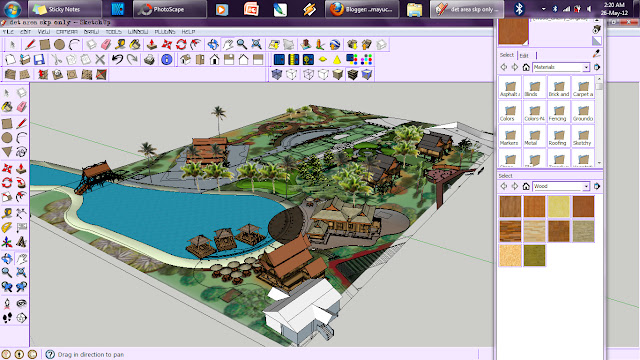Open the Camera menu
The width and height of the screenshot is (640, 360).
[x=67, y=31]
